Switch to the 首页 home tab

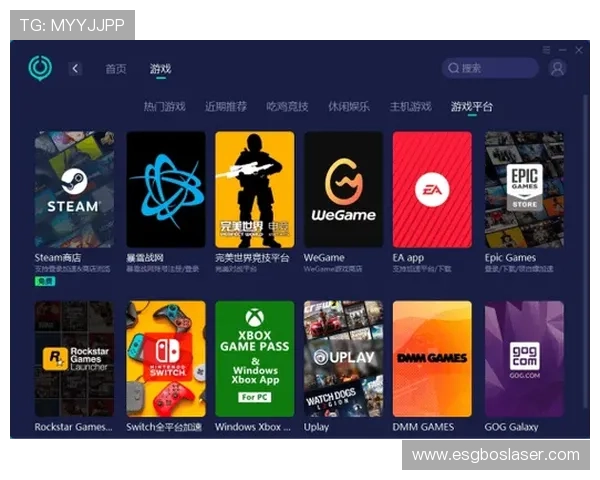[116, 69]
